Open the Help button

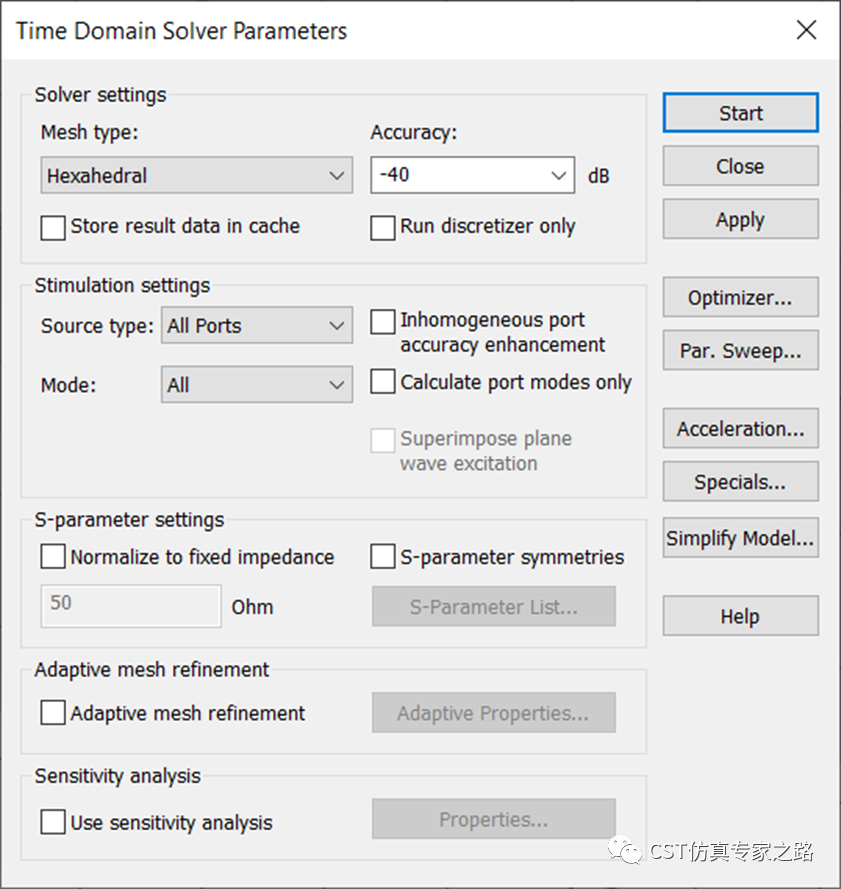coord(740,615)
